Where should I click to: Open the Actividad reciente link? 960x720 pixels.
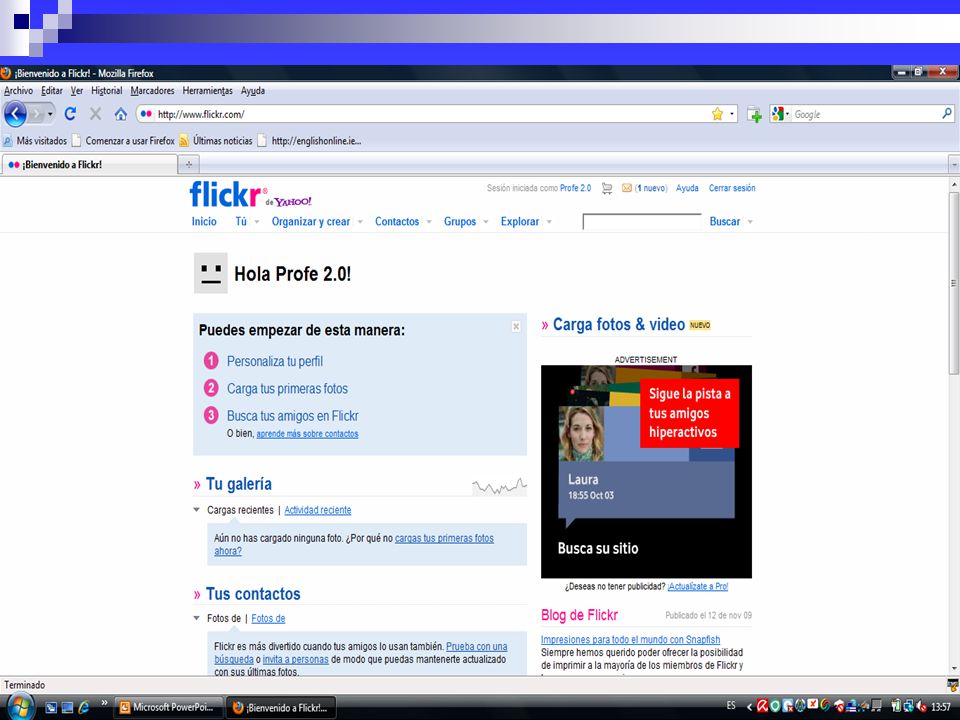coord(318,510)
